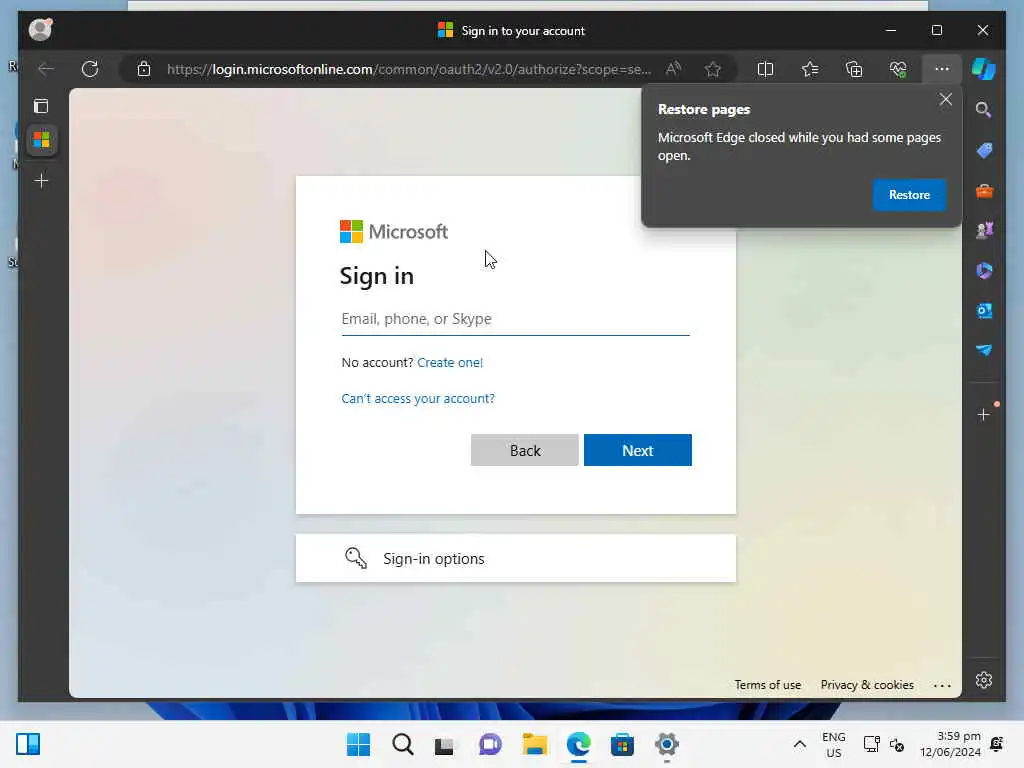Open tab actions menu icon
This screenshot has height=768, width=1024.
(x=41, y=106)
